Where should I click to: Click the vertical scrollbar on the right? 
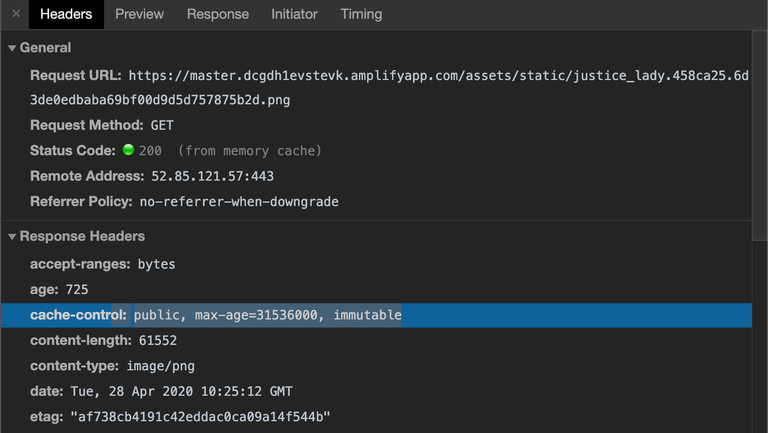[x=759, y=135]
